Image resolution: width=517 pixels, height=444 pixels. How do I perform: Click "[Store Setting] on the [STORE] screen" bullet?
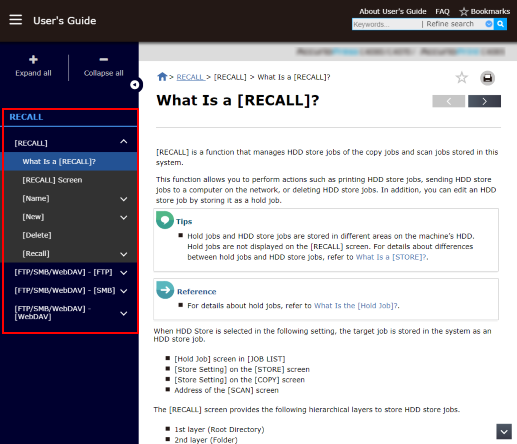[242, 369]
